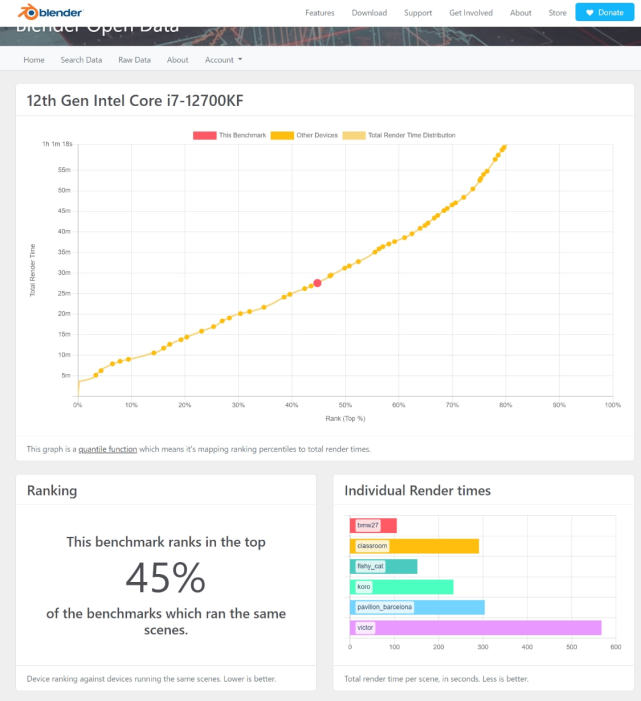Click the Total Render Time axis label
The height and width of the screenshot is (701, 641).
pyautogui.click(x=32, y=270)
